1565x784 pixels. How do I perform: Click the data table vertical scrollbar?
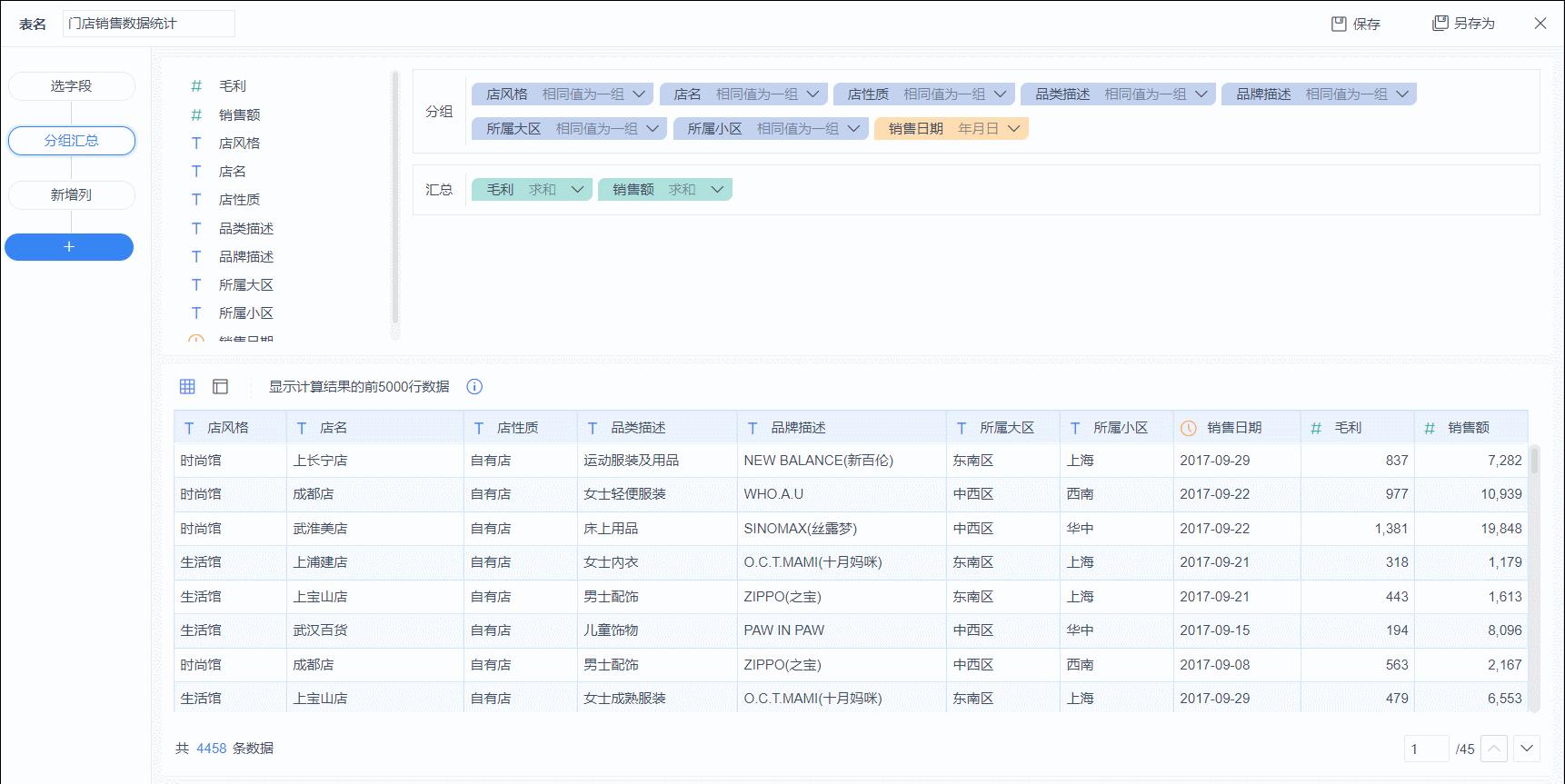point(1534,460)
